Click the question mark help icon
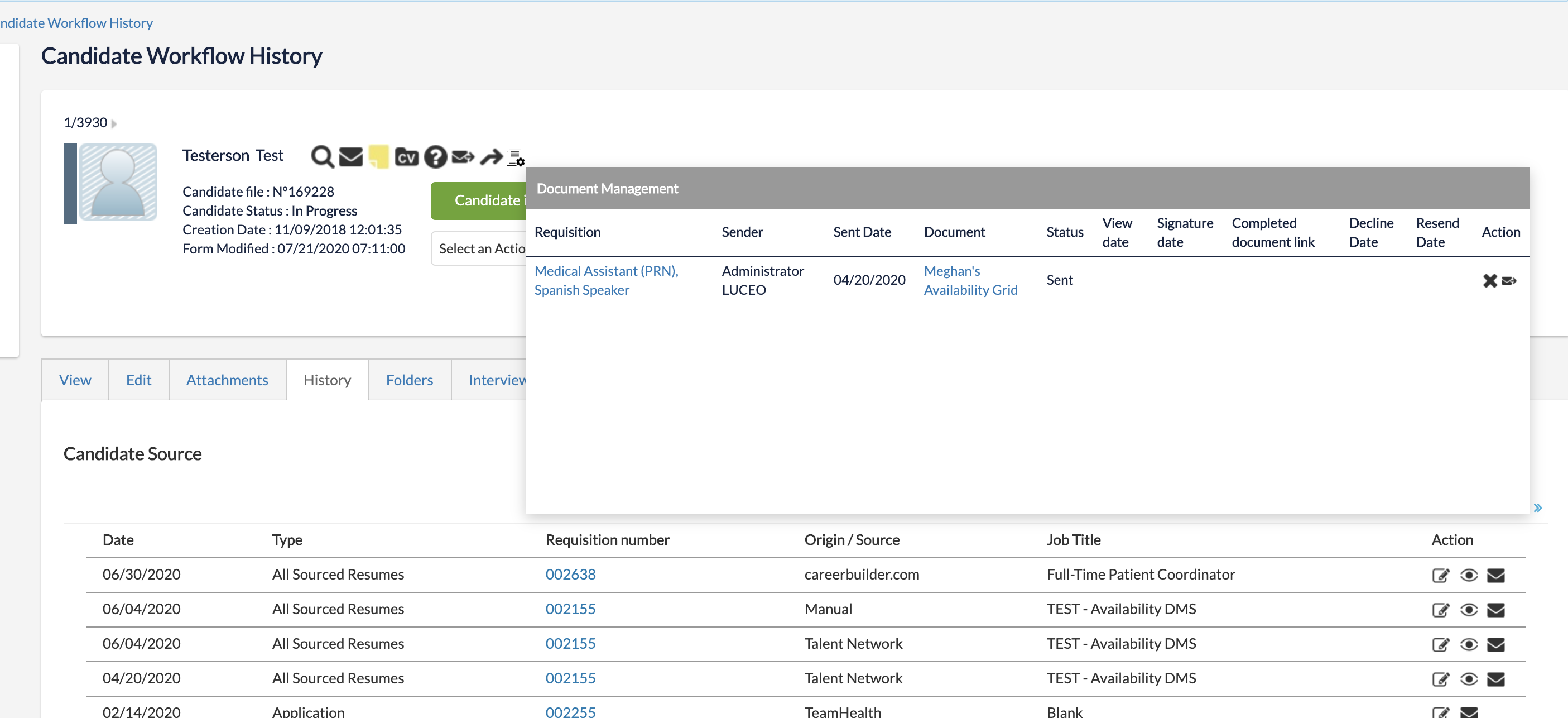The image size is (1568, 718). [x=435, y=157]
